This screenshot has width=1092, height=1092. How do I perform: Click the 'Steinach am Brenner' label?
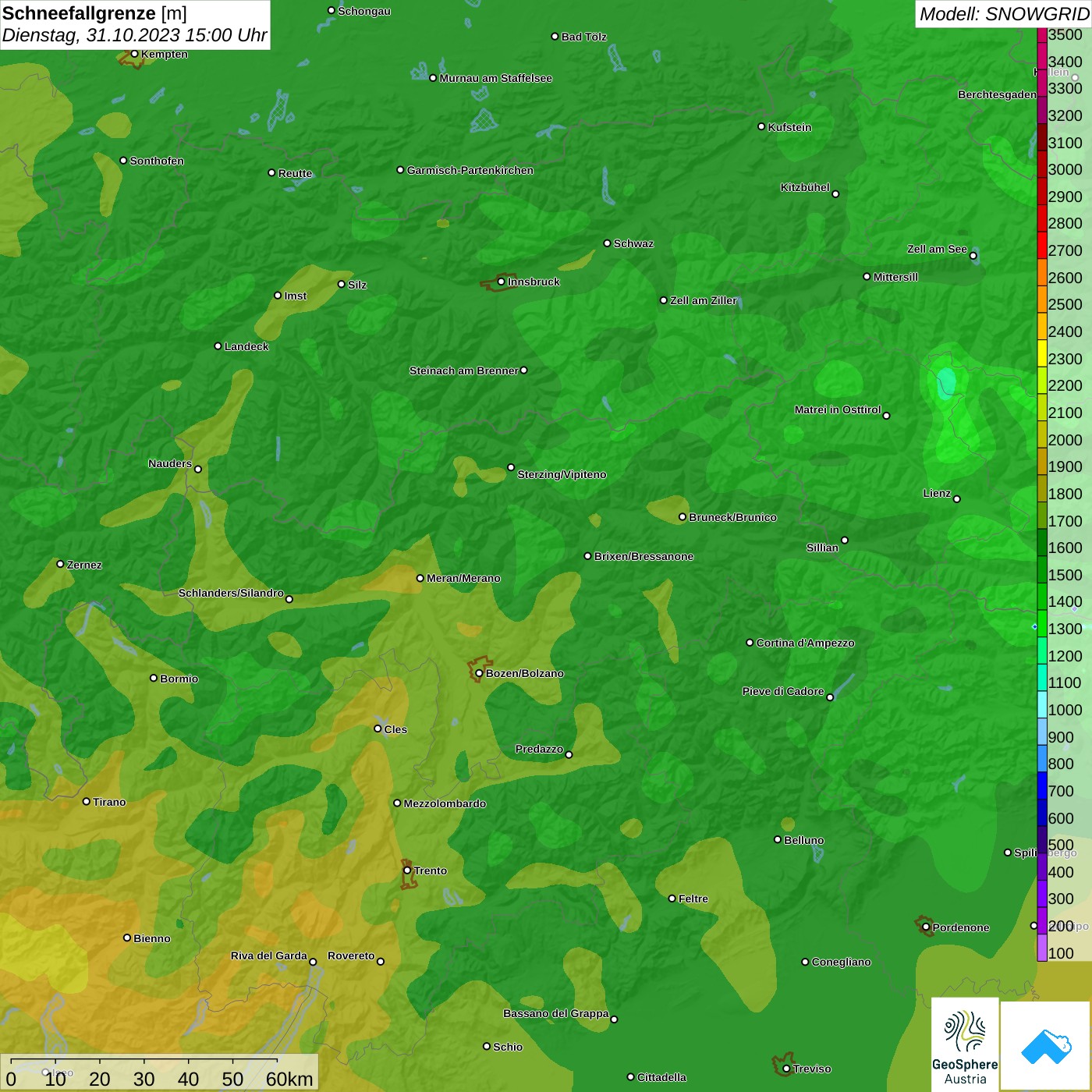click(x=464, y=370)
